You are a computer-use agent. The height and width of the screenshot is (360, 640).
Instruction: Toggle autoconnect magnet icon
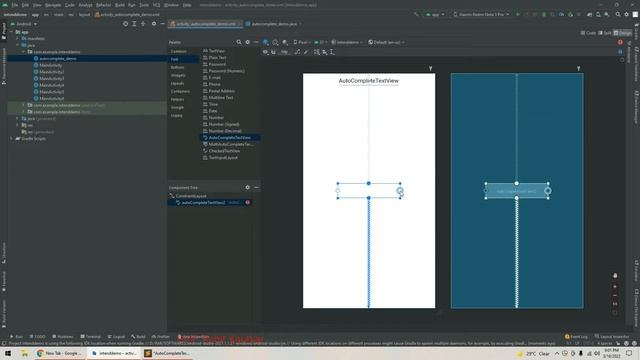click(273, 52)
